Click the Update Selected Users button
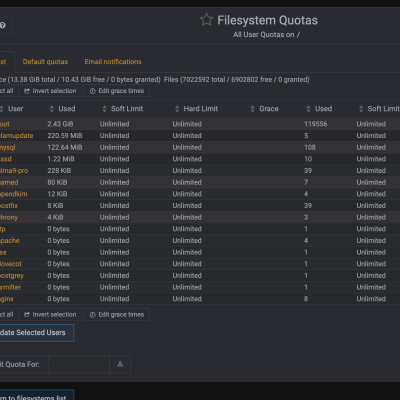Image resolution: width=400 pixels, height=400 pixels. [36, 333]
